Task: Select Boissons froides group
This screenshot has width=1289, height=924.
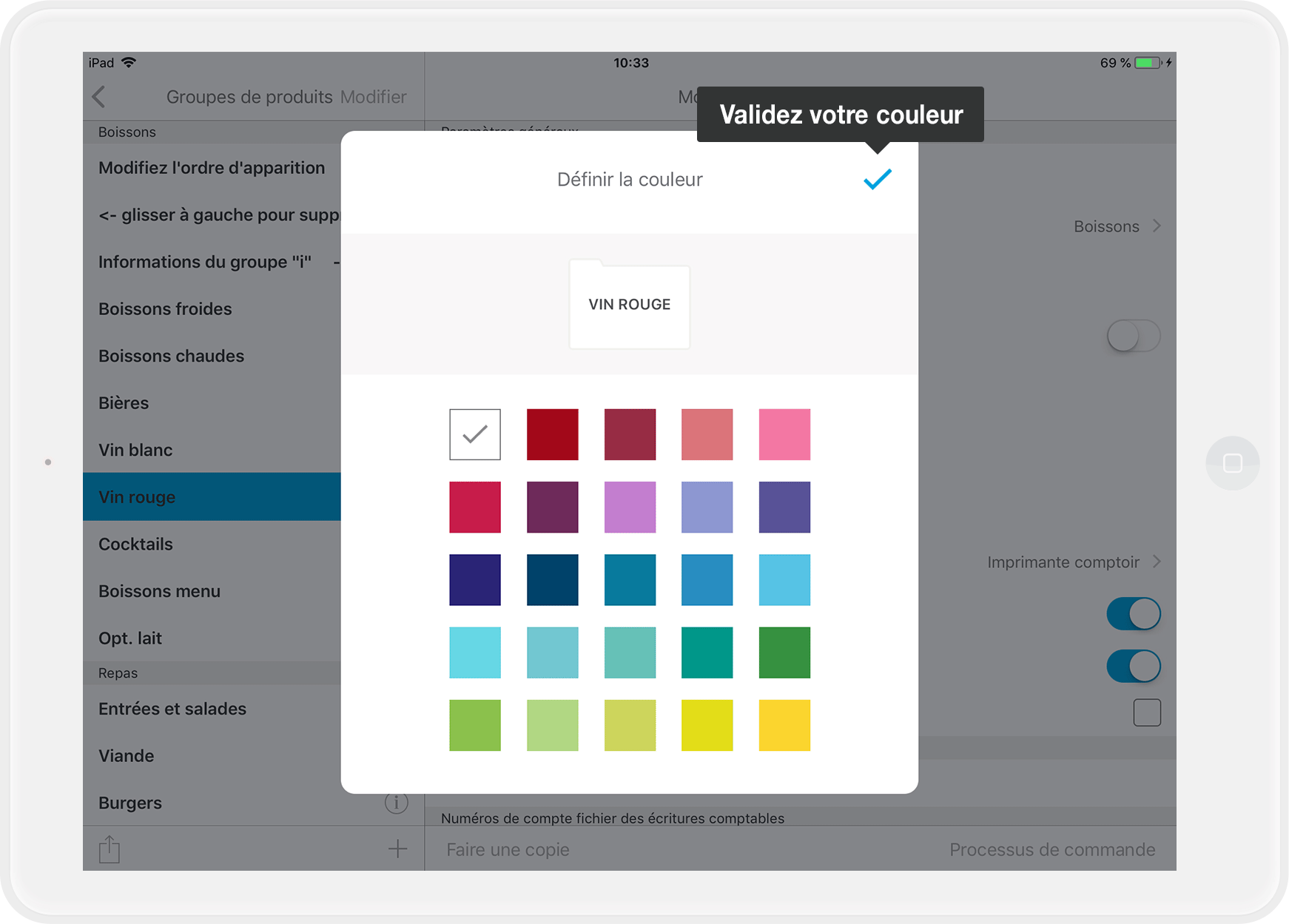Action: tap(212, 308)
